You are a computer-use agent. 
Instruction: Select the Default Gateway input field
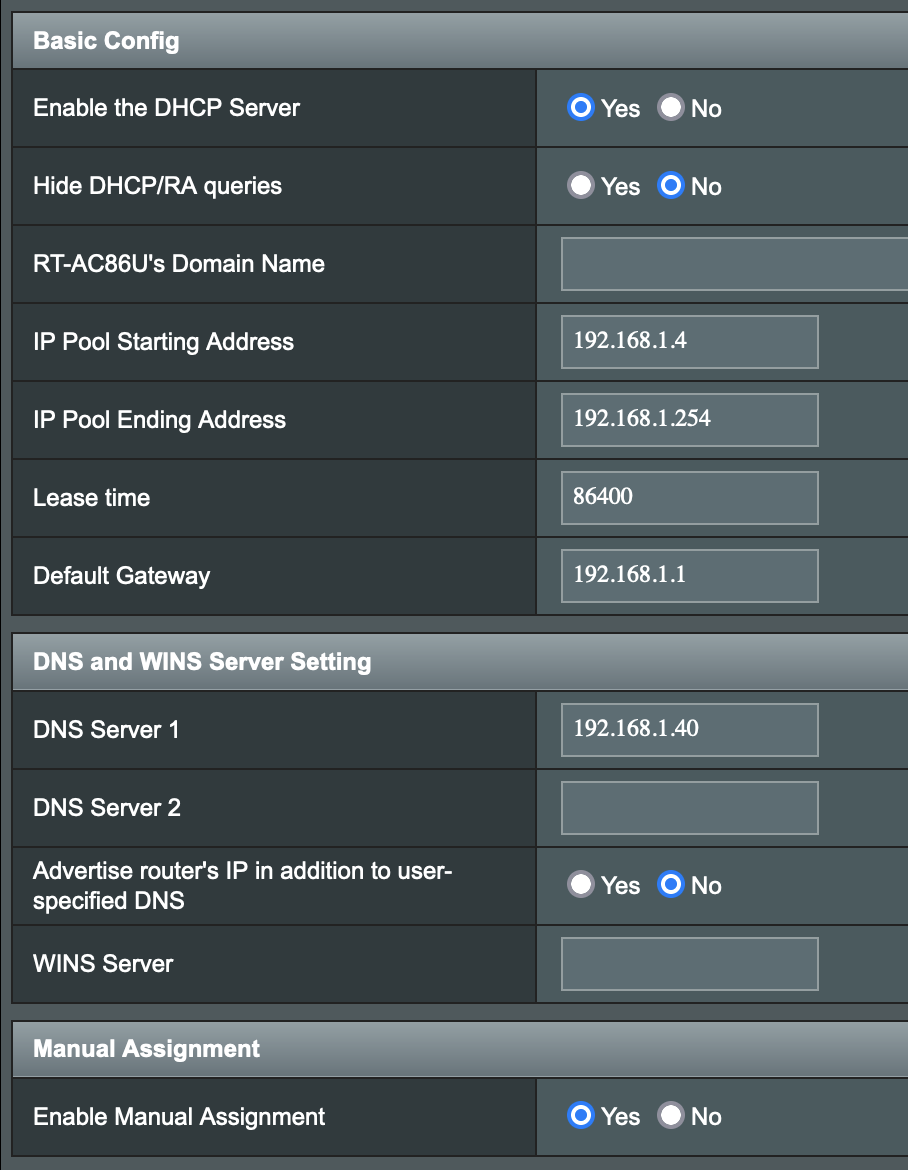[689, 576]
